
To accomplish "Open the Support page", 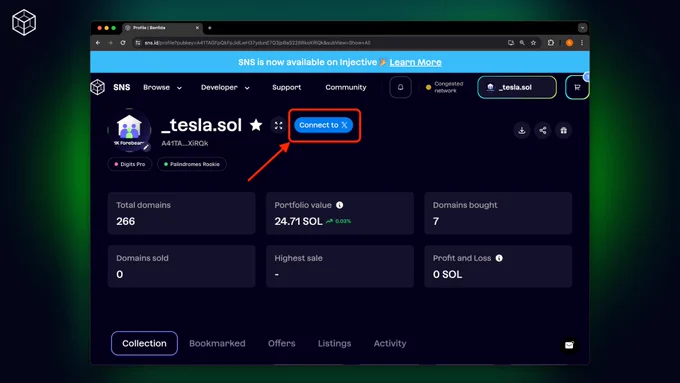I will point(287,87).
